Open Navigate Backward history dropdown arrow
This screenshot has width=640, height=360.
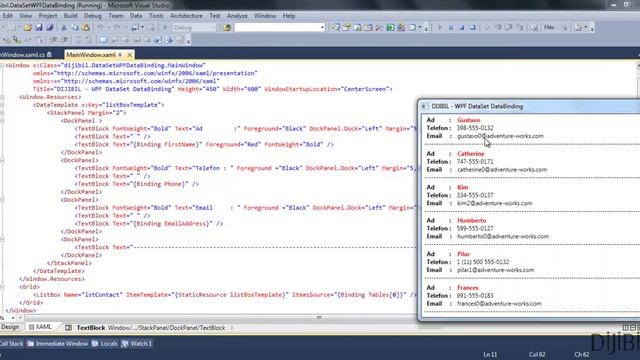[142, 27]
